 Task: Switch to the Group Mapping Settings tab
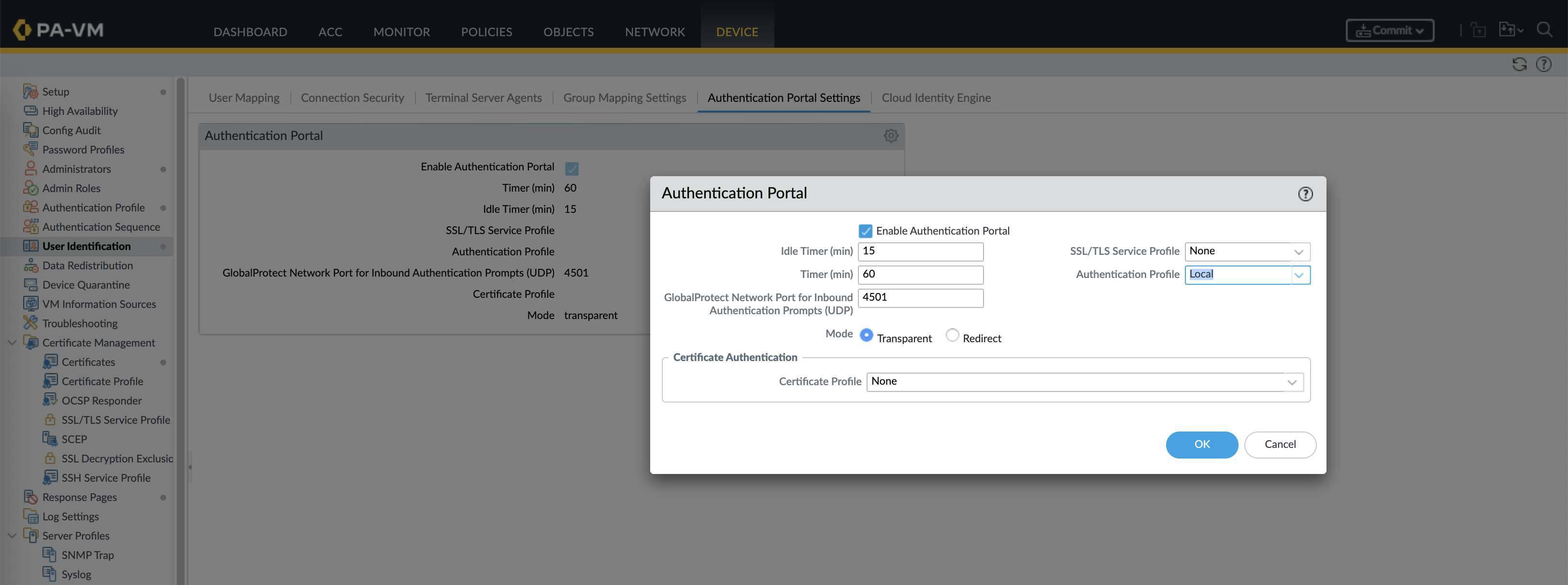point(624,98)
